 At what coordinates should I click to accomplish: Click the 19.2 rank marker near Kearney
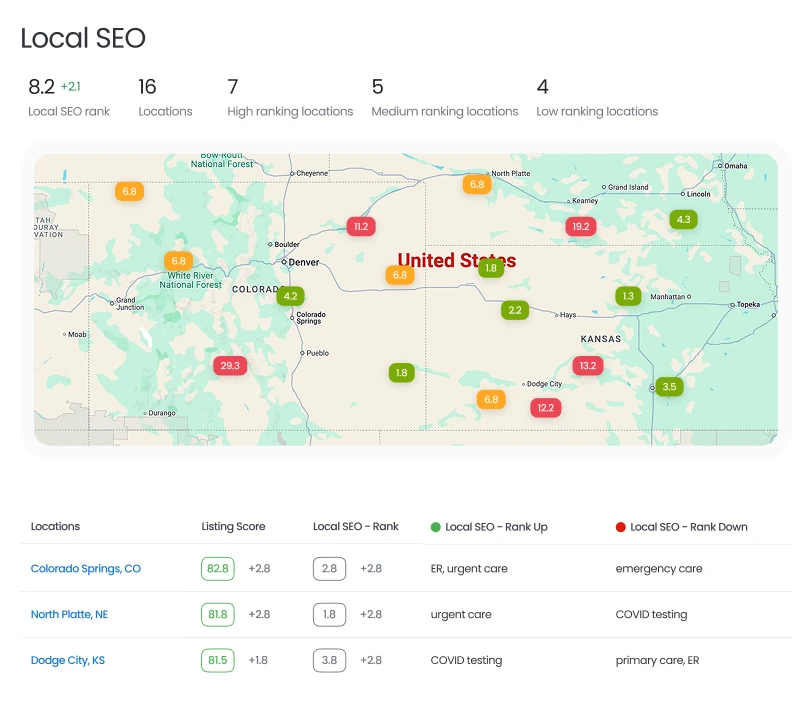(582, 226)
